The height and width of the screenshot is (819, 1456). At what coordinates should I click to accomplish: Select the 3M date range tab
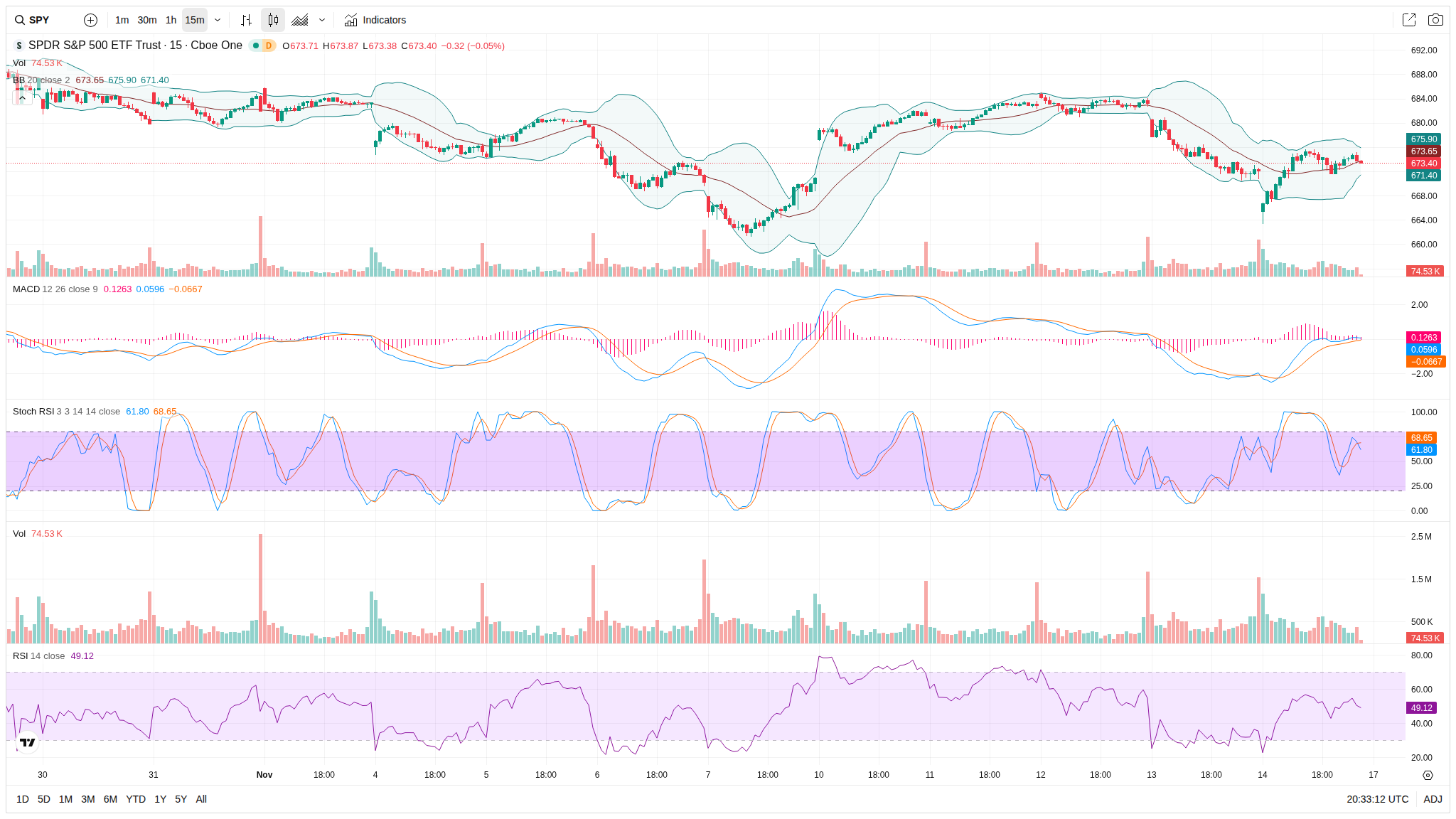coord(87,799)
